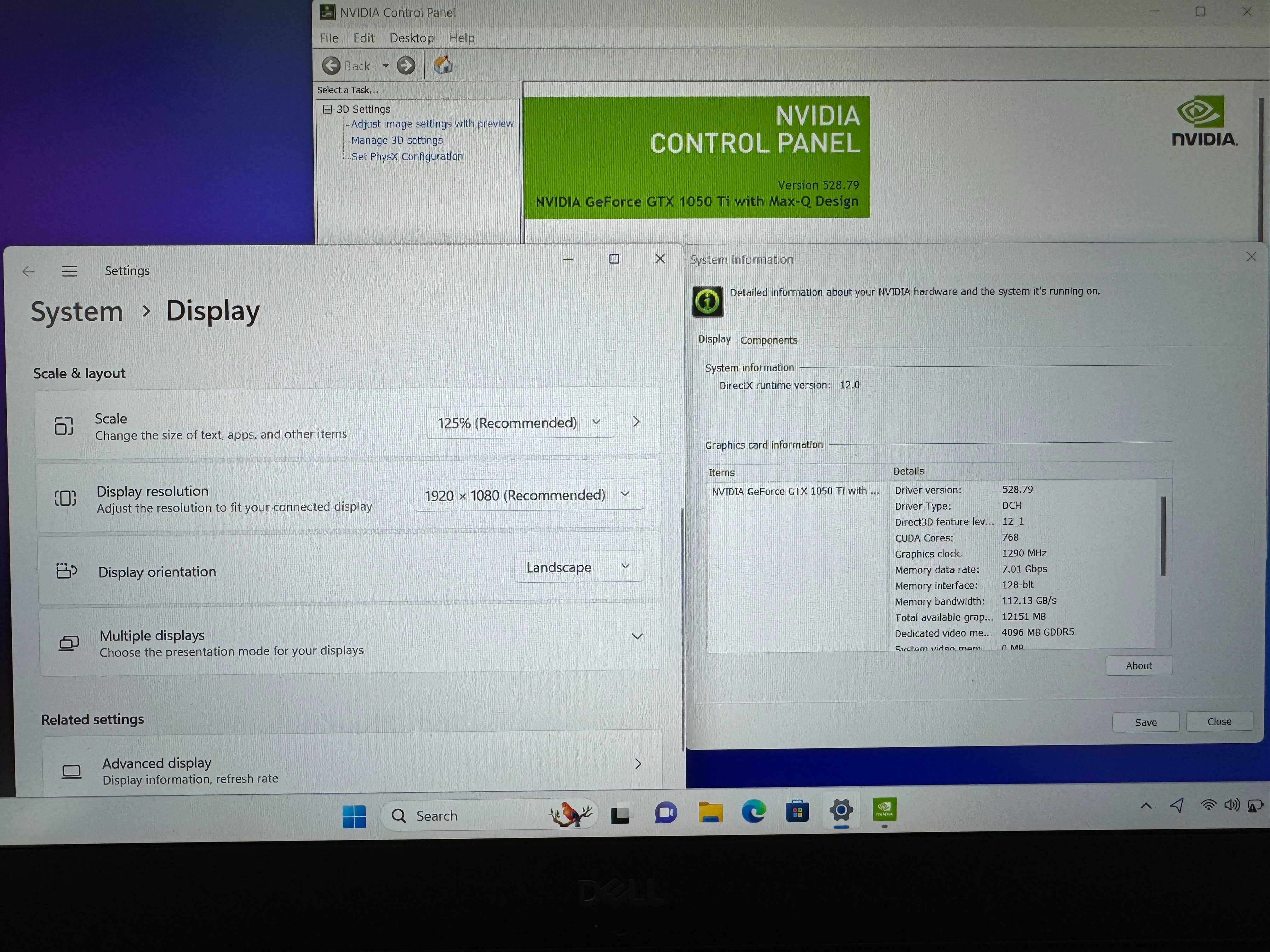Open File Explorer from the taskbar
The image size is (1270, 952).
710,812
